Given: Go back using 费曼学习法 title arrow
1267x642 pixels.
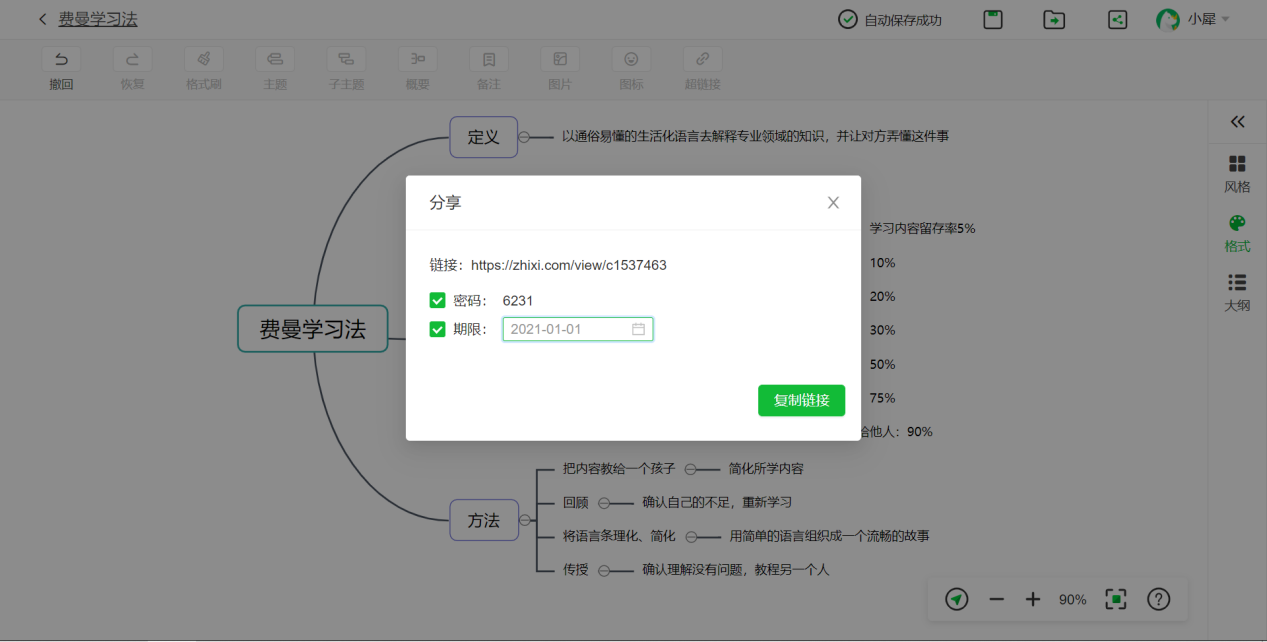Looking at the screenshot, I should click(x=42, y=18).
